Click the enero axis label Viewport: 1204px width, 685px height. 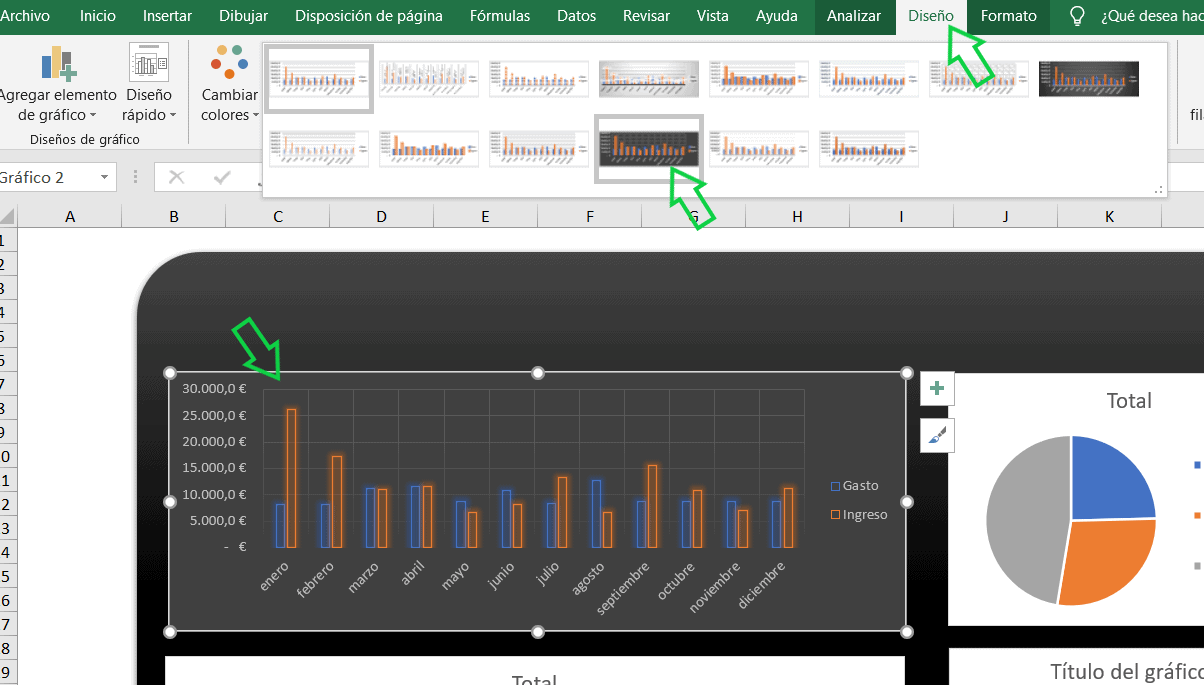pos(274,576)
